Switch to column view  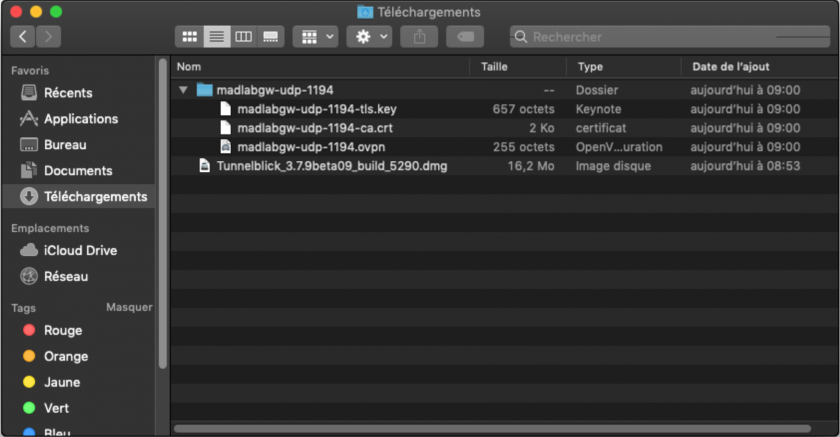[x=244, y=36]
